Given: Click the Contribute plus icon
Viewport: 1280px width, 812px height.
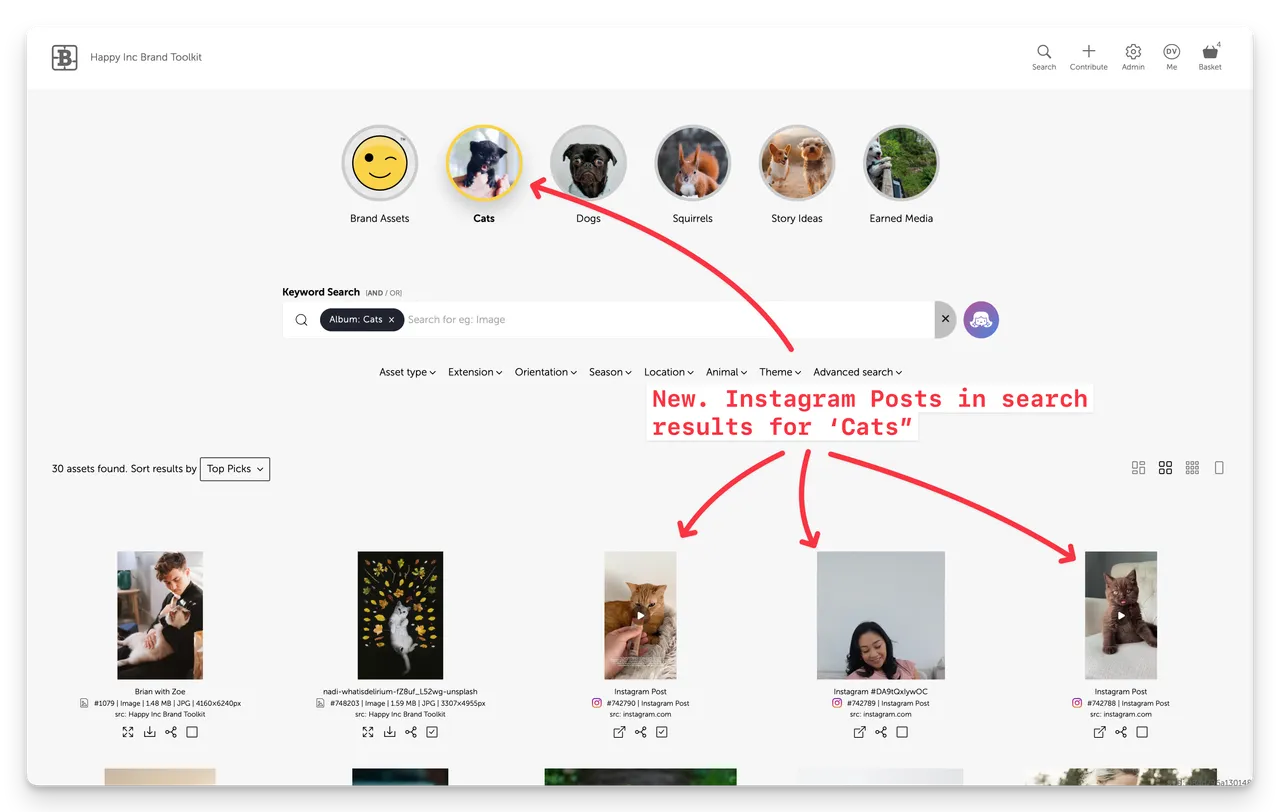Looking at the screenshot, I should click(1088, 53).
